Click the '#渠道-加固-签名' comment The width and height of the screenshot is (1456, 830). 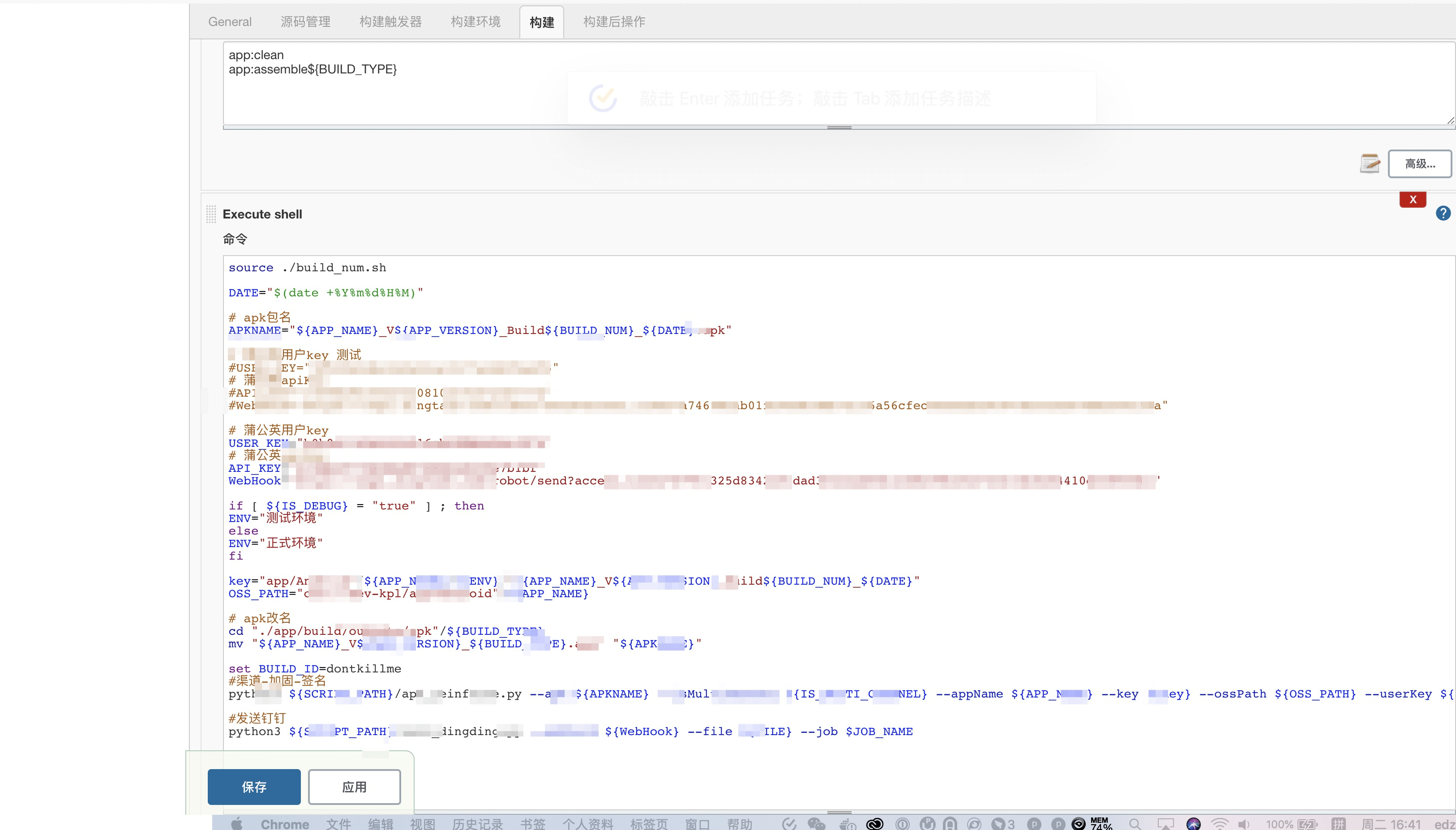(277, 680)
